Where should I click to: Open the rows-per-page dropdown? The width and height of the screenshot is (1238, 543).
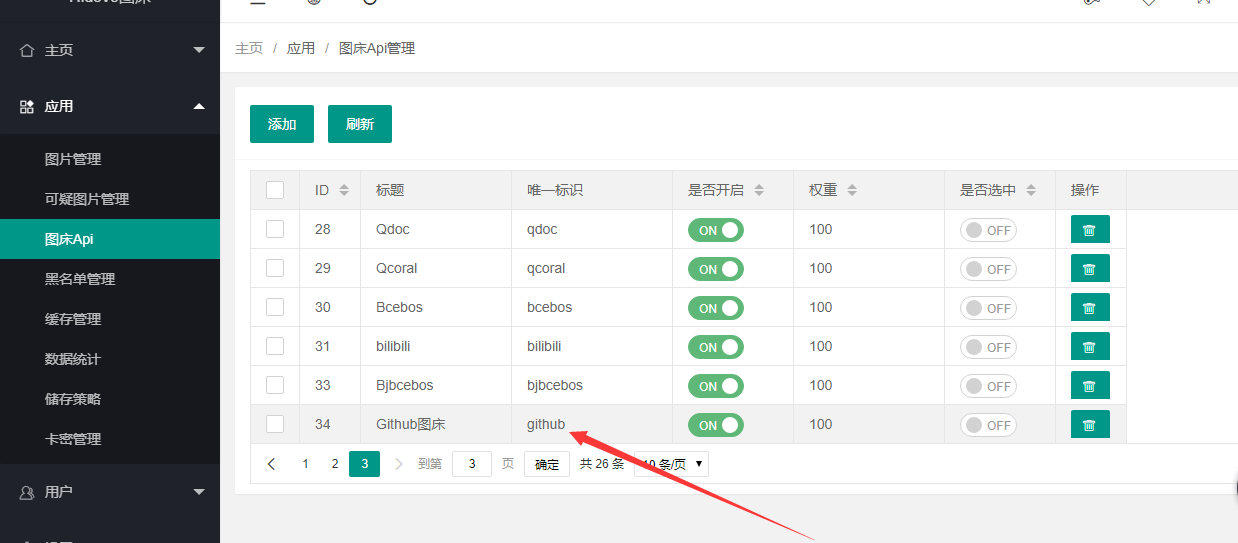click(x=671, y=464)
